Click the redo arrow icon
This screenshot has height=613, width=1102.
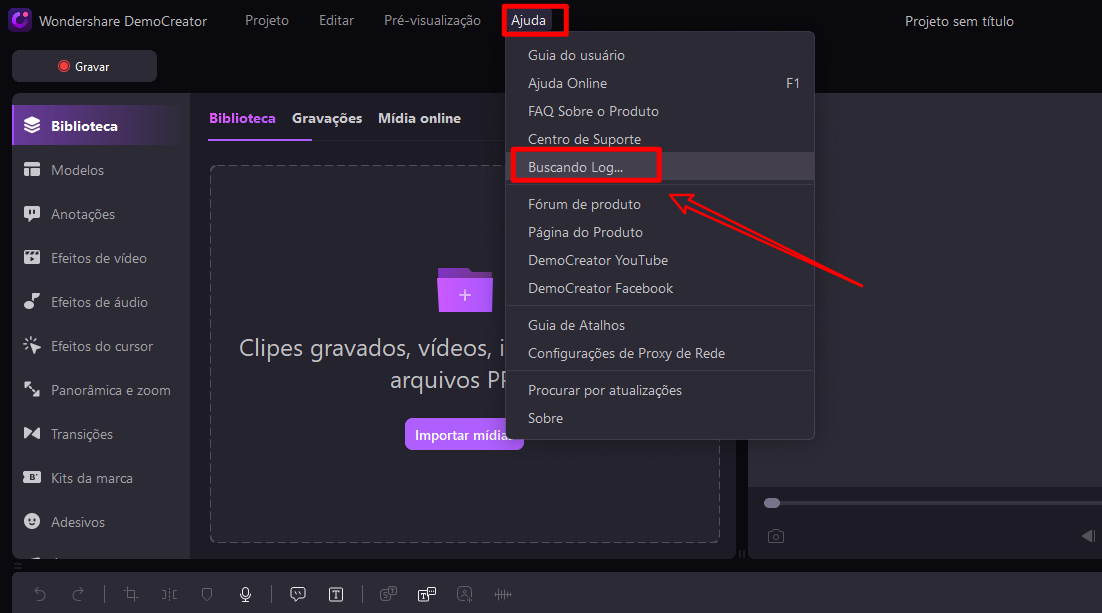click(x=78, y=594)
